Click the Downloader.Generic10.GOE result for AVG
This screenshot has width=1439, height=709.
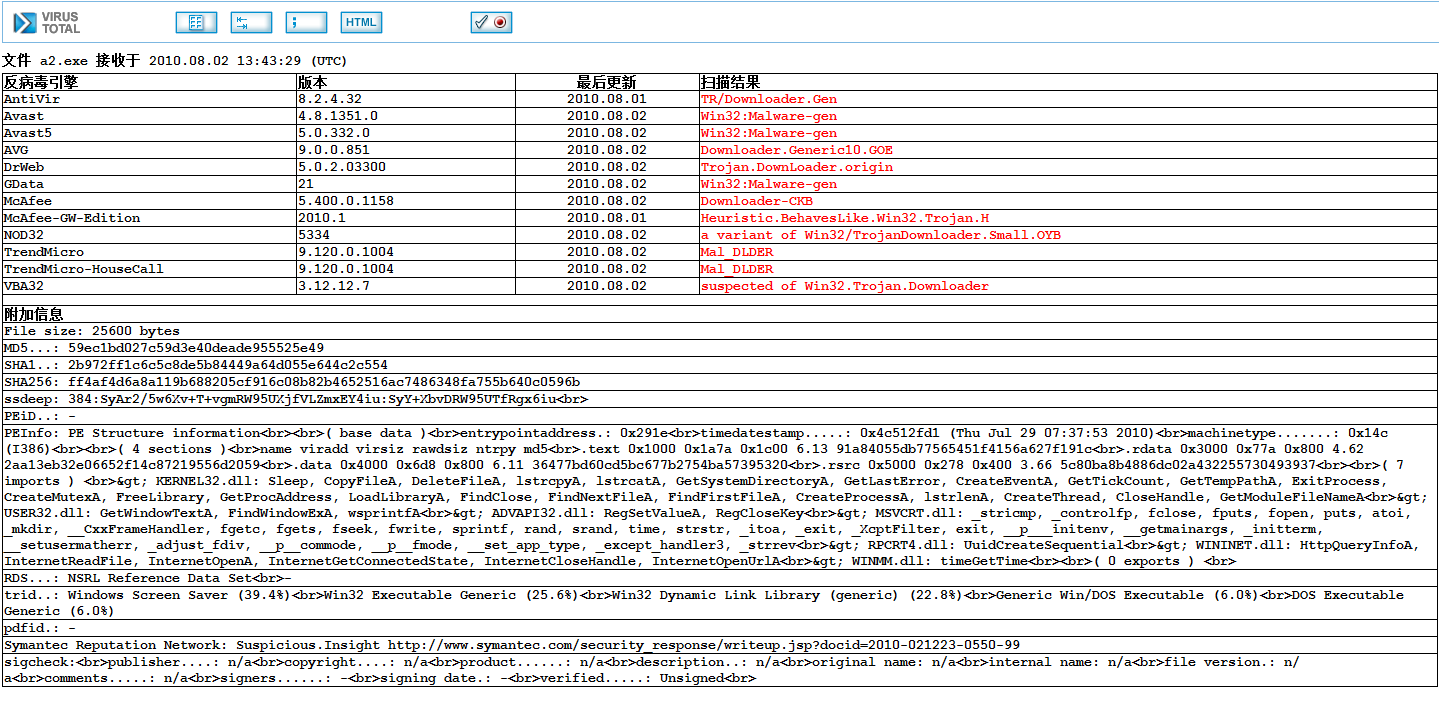point(797,150)
